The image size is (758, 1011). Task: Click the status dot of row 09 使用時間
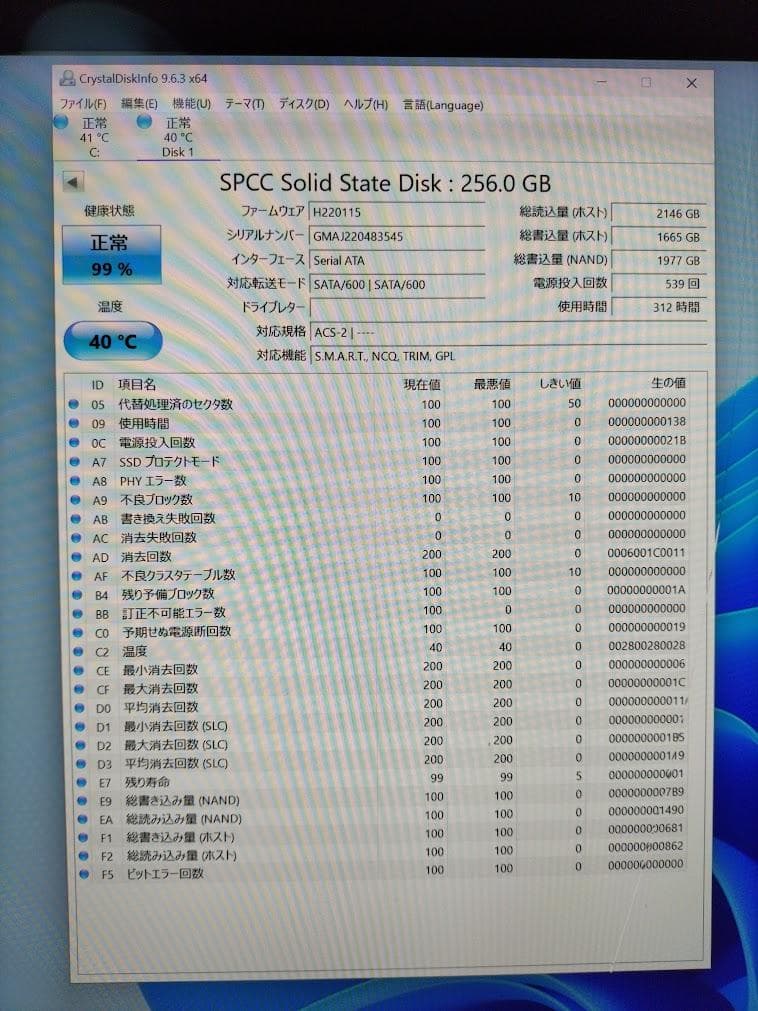coord(73,424)
